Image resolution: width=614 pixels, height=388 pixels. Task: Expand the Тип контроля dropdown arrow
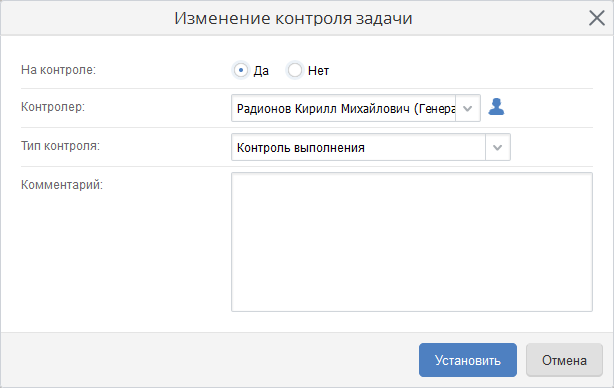pyautogui.click(x=498, y=147)
